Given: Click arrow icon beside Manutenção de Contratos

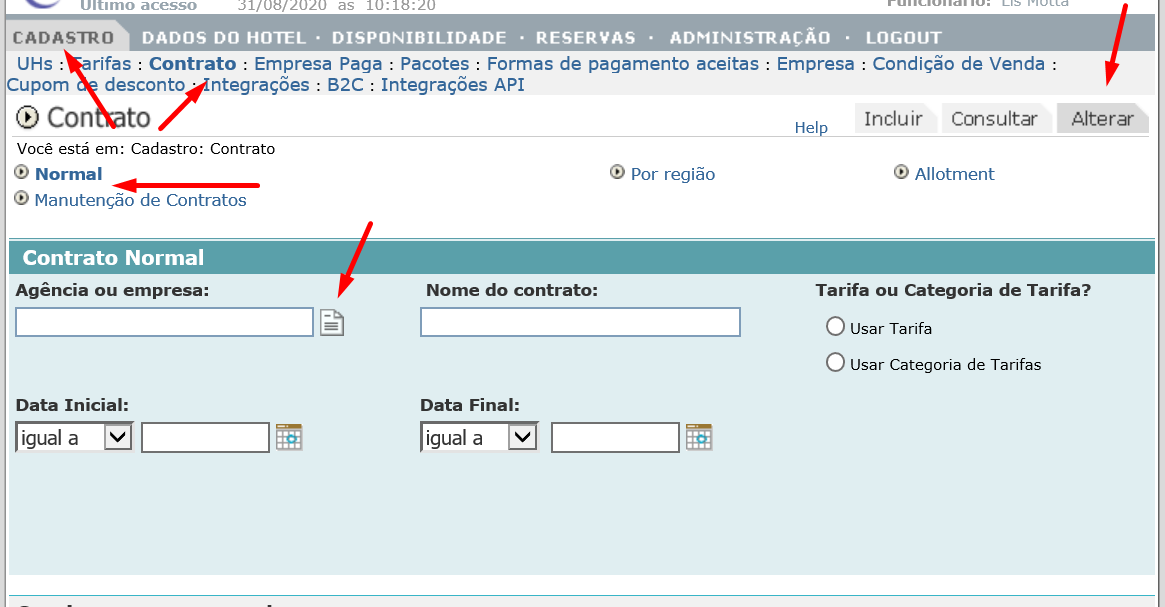Looking at the screenshot, I should [x=22, y=198].
